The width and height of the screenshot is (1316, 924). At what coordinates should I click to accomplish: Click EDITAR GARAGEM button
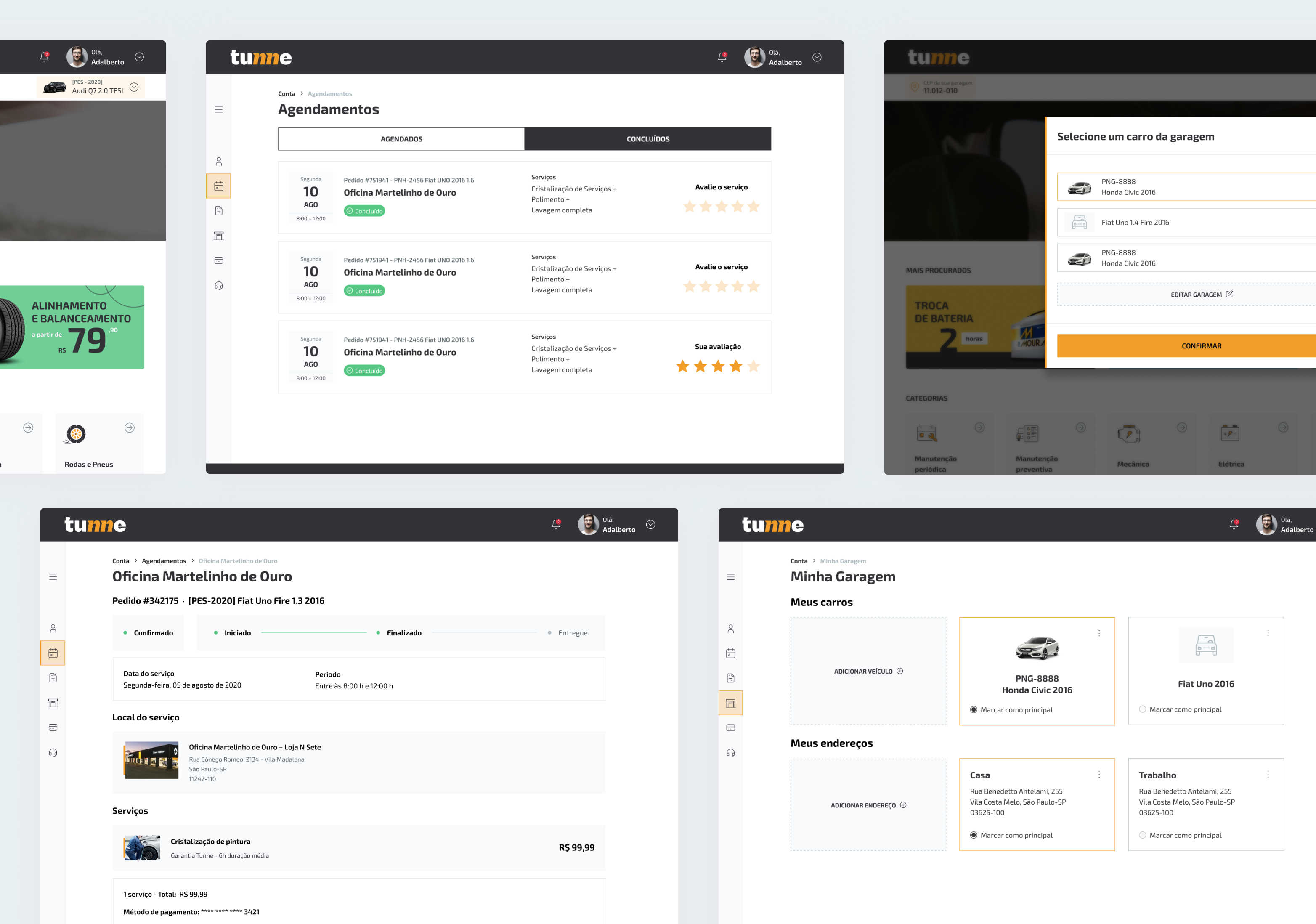coord(1186,294)
